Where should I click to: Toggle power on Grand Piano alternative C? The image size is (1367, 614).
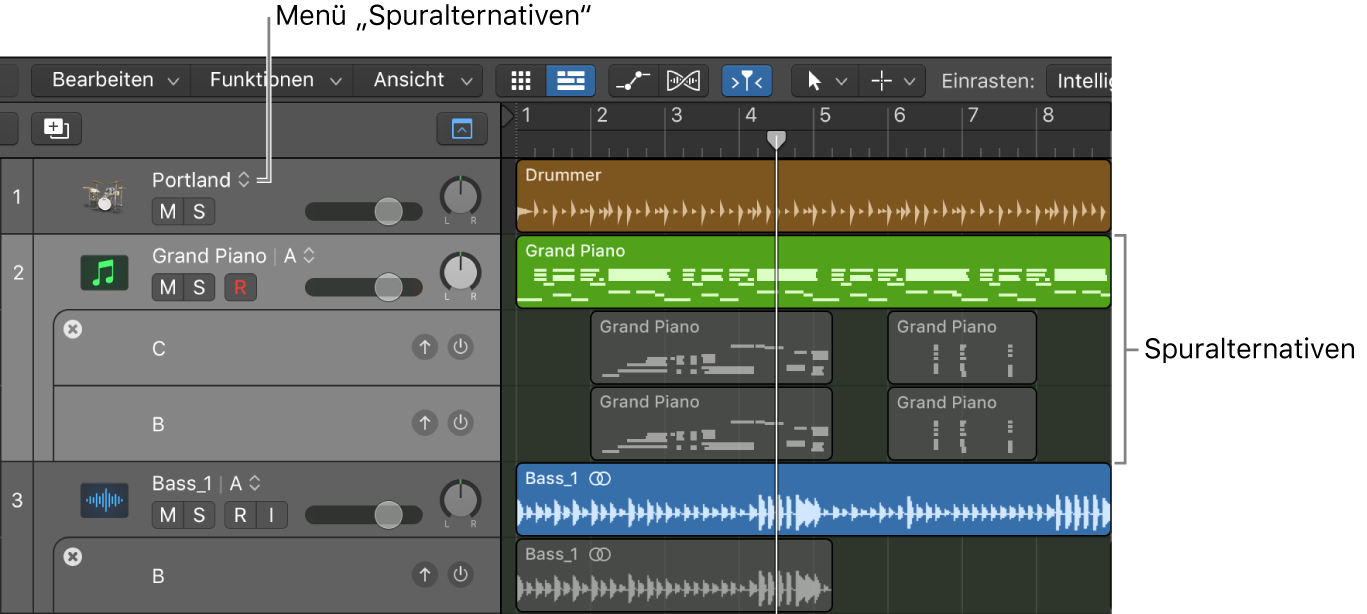point(460,347)
